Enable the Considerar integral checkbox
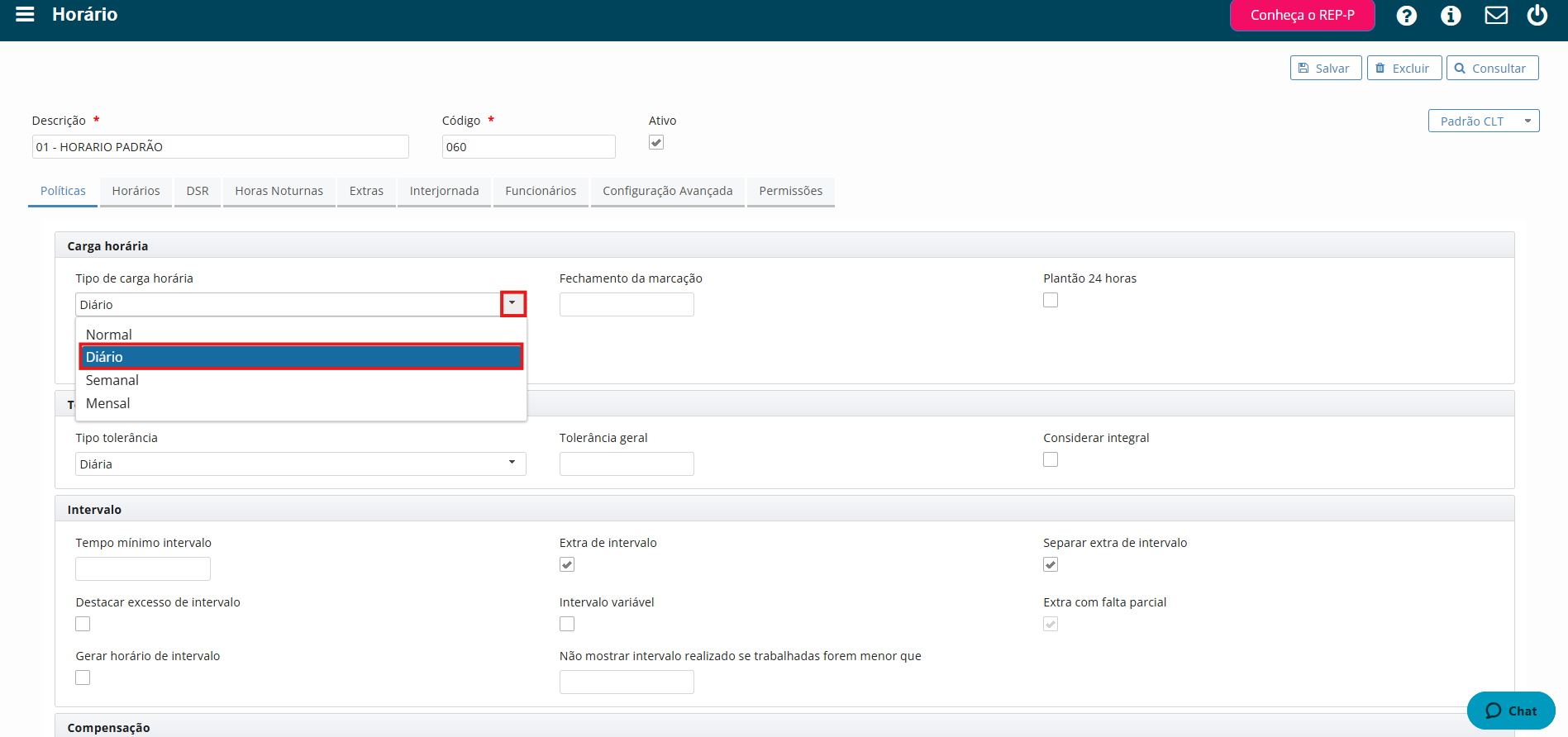 (1051, 459)
